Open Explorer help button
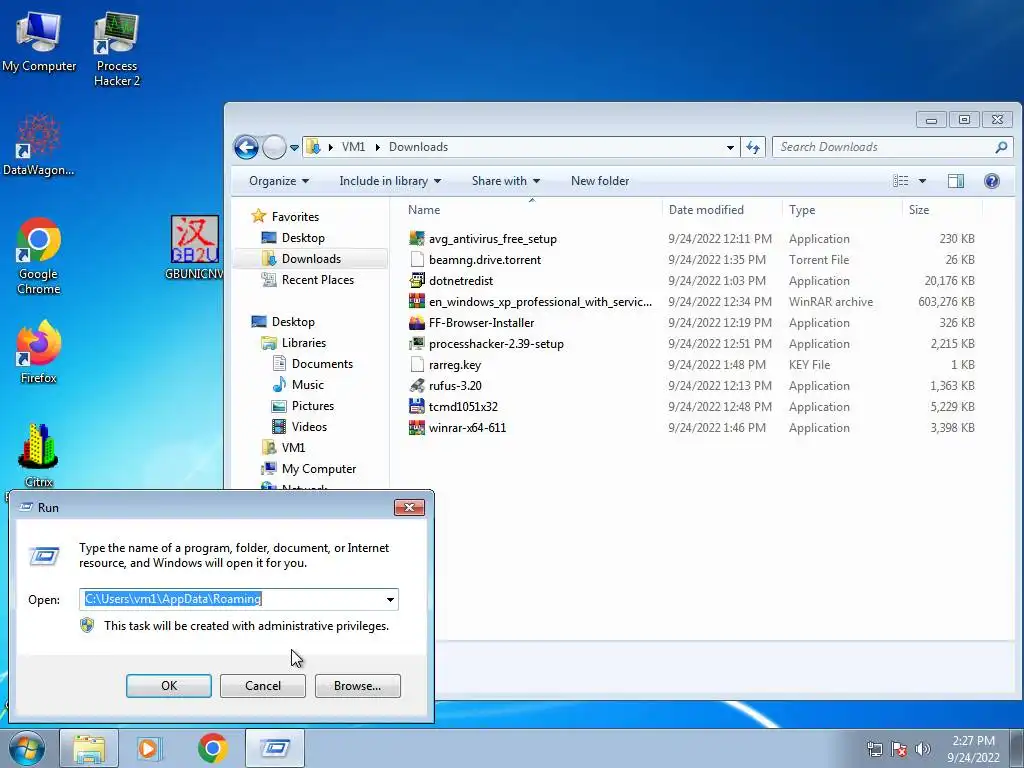 (x=991, y=181)
